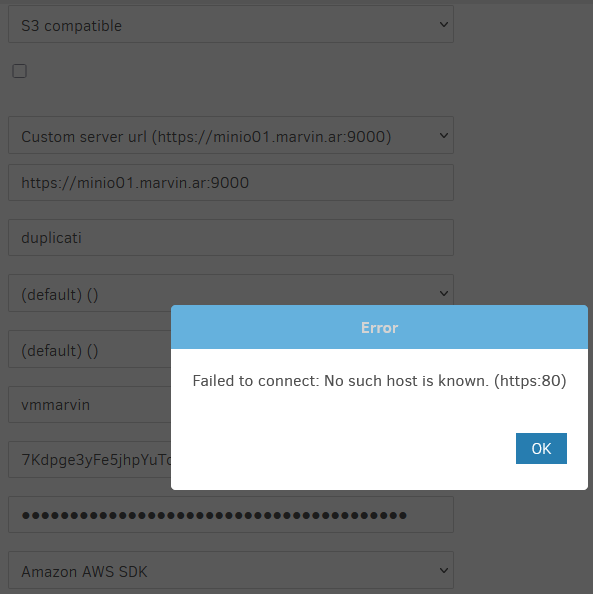The image size is (593, 594).
Task: Click the chevron arrow on the first (default) () selector
Action: [x=444, y=294]
